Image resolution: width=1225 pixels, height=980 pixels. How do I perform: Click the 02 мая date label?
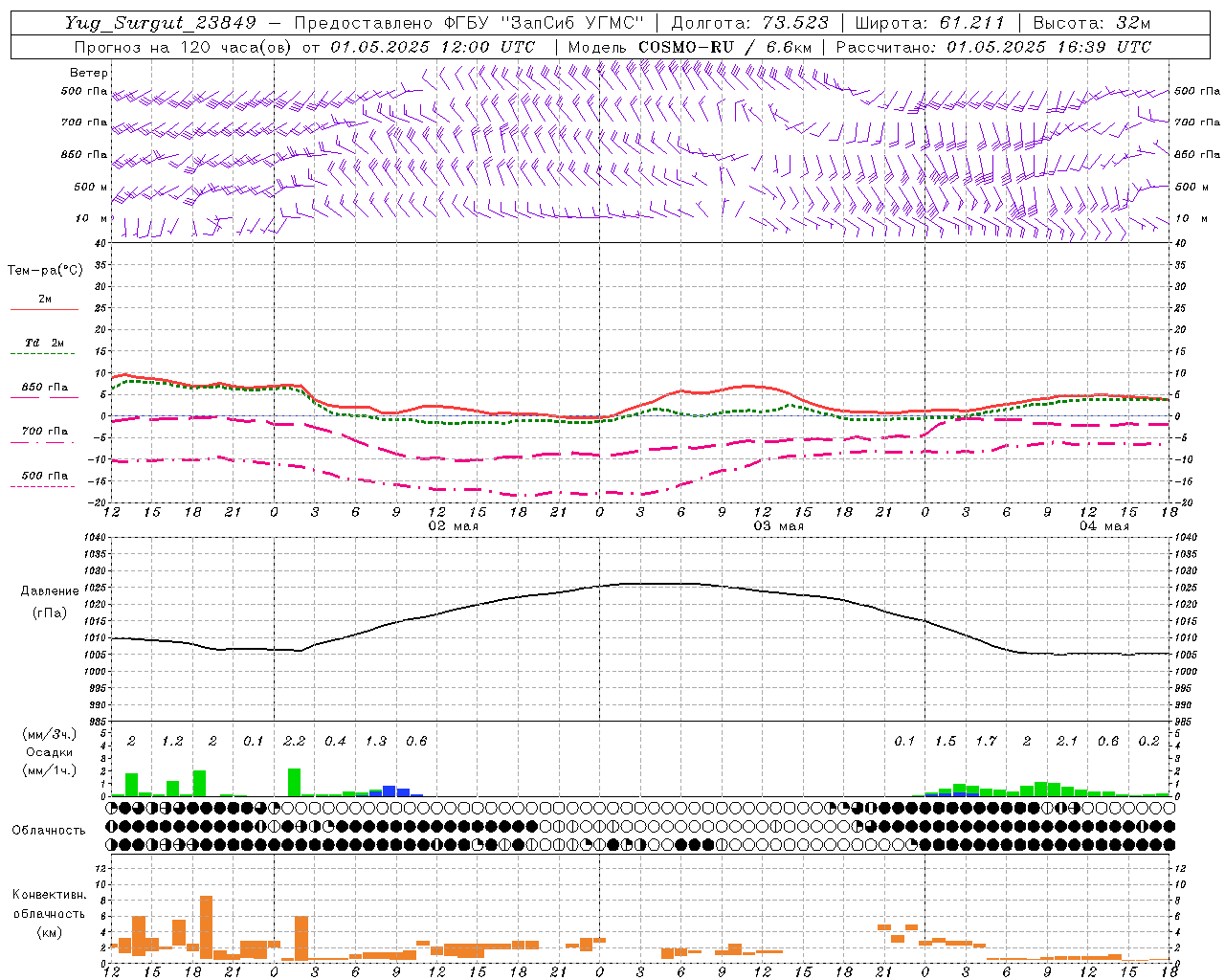point(453,526)
